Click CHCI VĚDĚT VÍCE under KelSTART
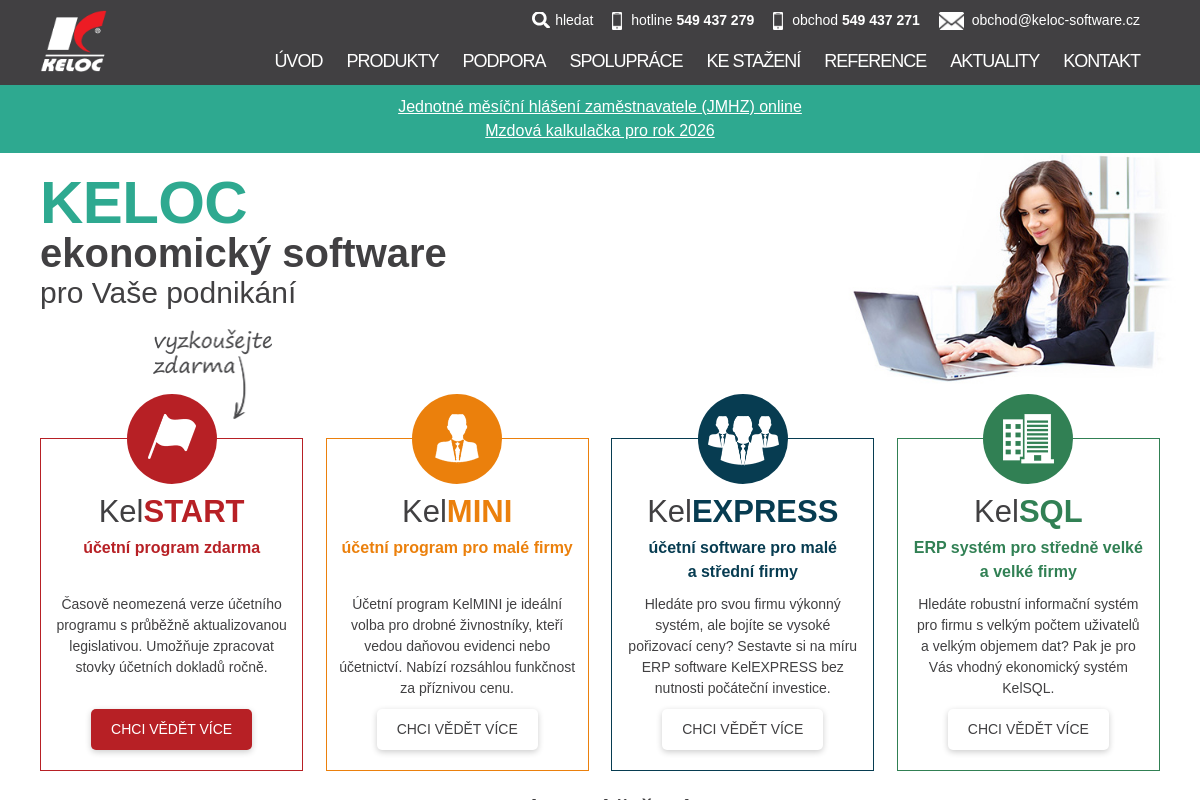Image resolution: width=1200 pixels, height=800 pixels. coord(171,729)
